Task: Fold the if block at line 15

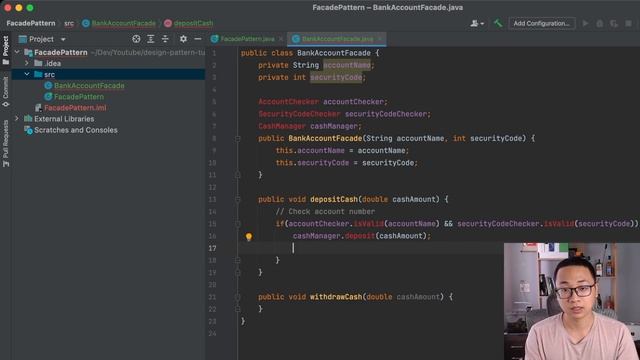Action: 237,224
